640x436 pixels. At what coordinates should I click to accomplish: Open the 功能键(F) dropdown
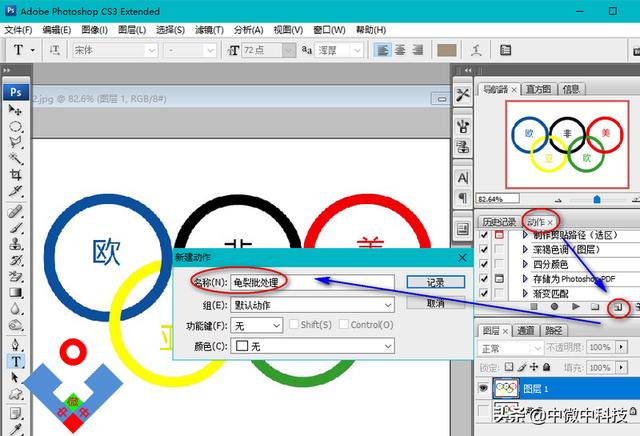click(256, 325)
